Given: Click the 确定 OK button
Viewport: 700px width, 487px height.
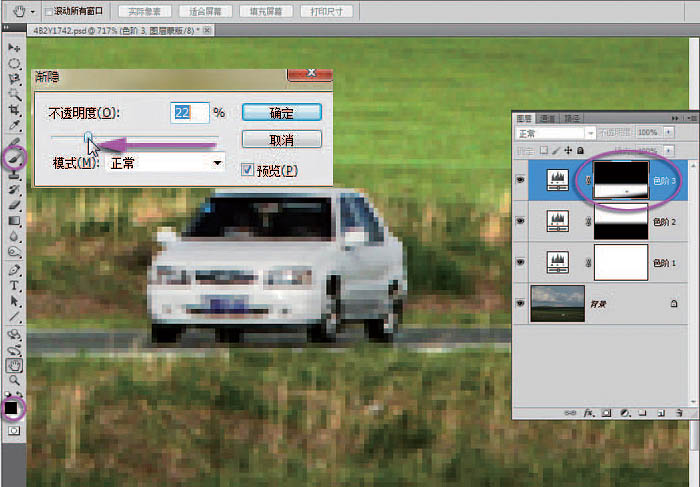Looking at the screenshot, I should (281, 112).
